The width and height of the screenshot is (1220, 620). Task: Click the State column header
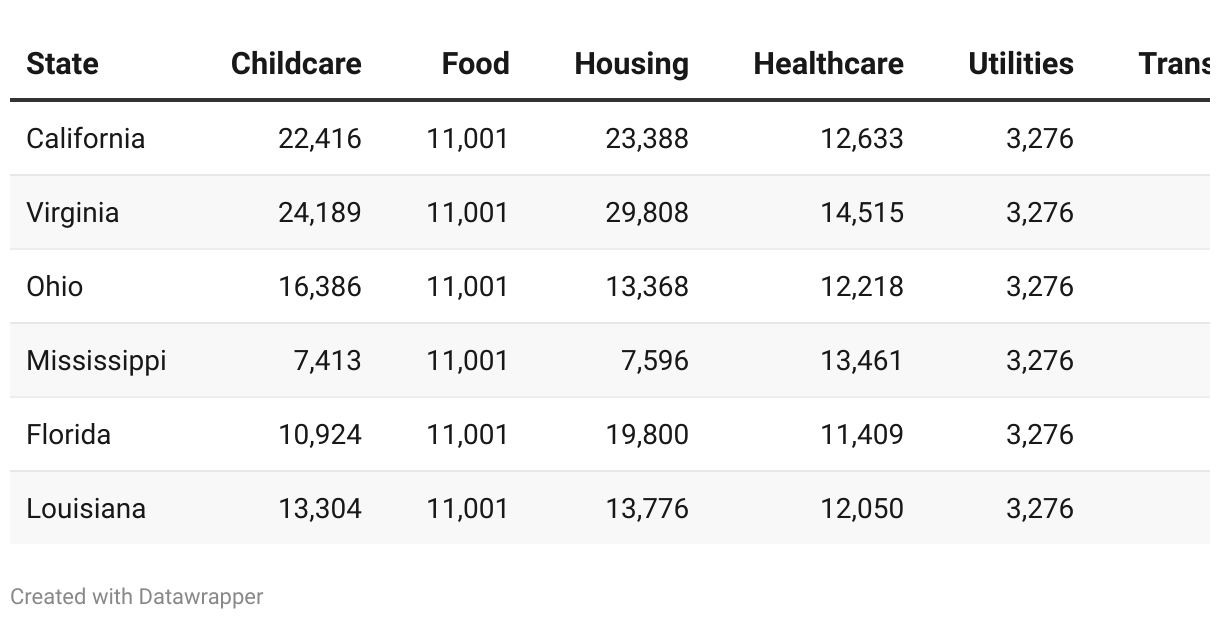(62, 64)
